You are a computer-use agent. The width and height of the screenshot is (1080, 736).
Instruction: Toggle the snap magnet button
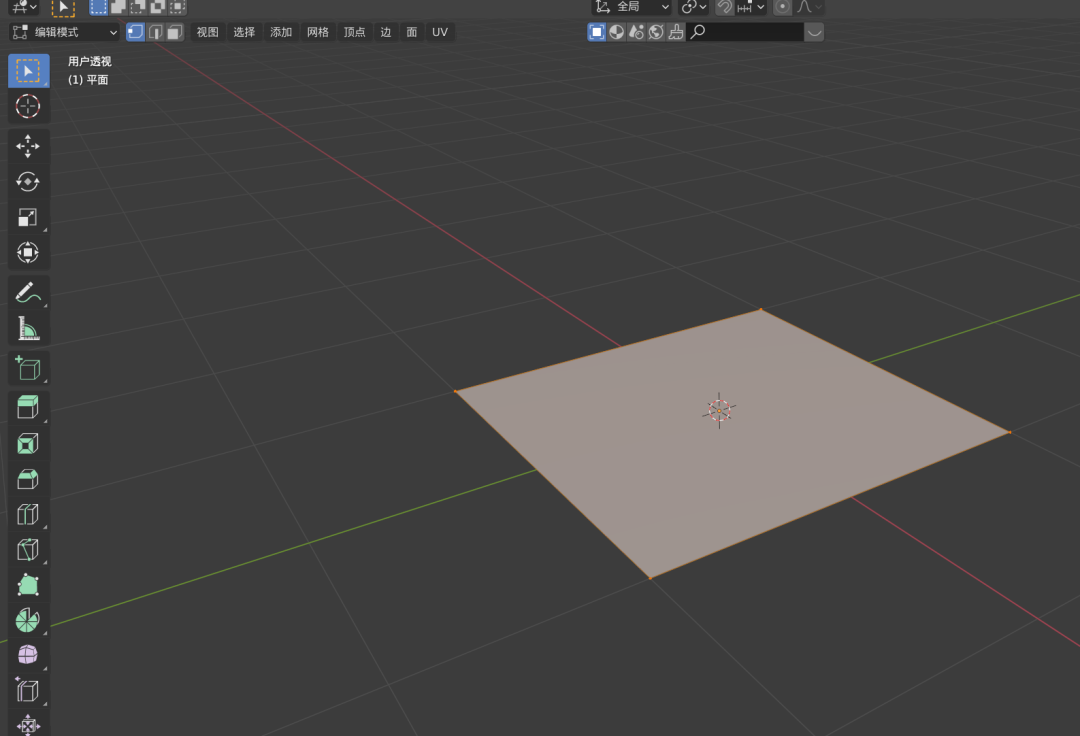click(725, 7)
